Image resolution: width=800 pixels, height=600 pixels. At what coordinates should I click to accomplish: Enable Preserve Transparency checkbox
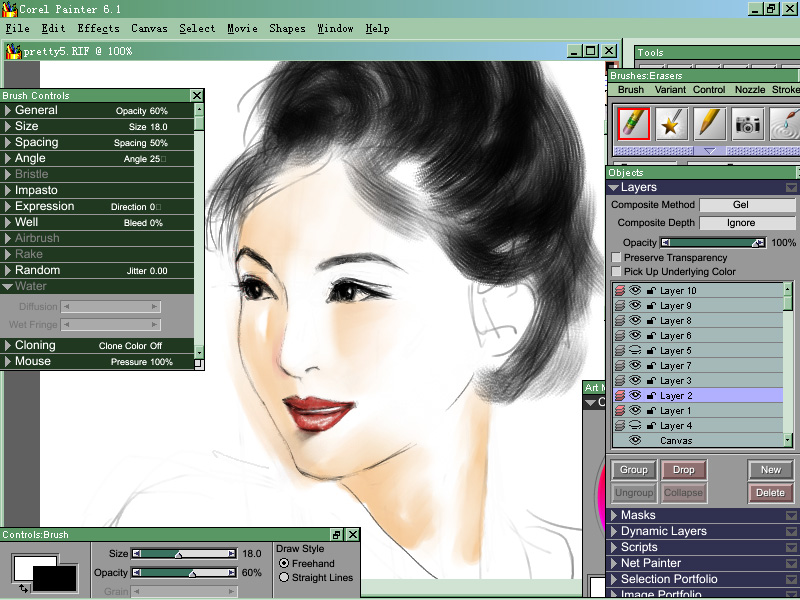tap(616, 258)
